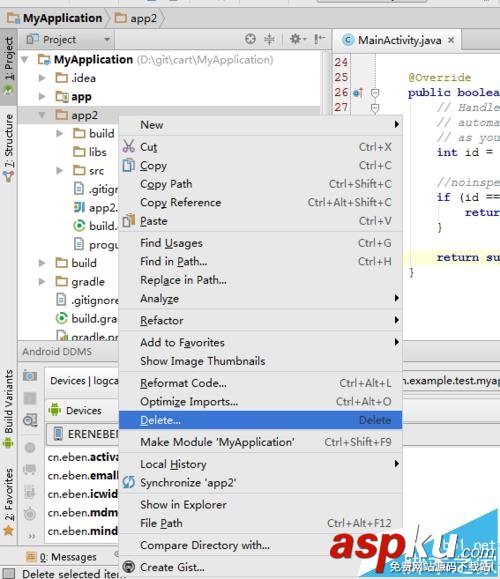Select Make Module 'MyApplication'
Viewport: 500px width, 579px height.
[260, 442]
